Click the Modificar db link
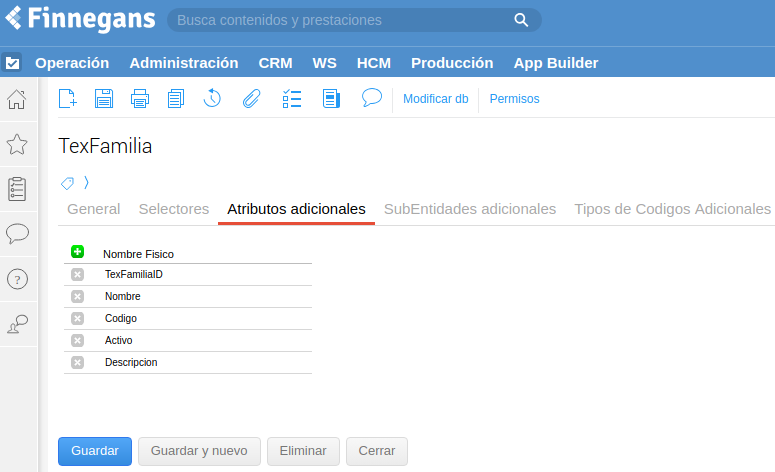The width and height of the screenshot is (775, 472). (436, 99)
